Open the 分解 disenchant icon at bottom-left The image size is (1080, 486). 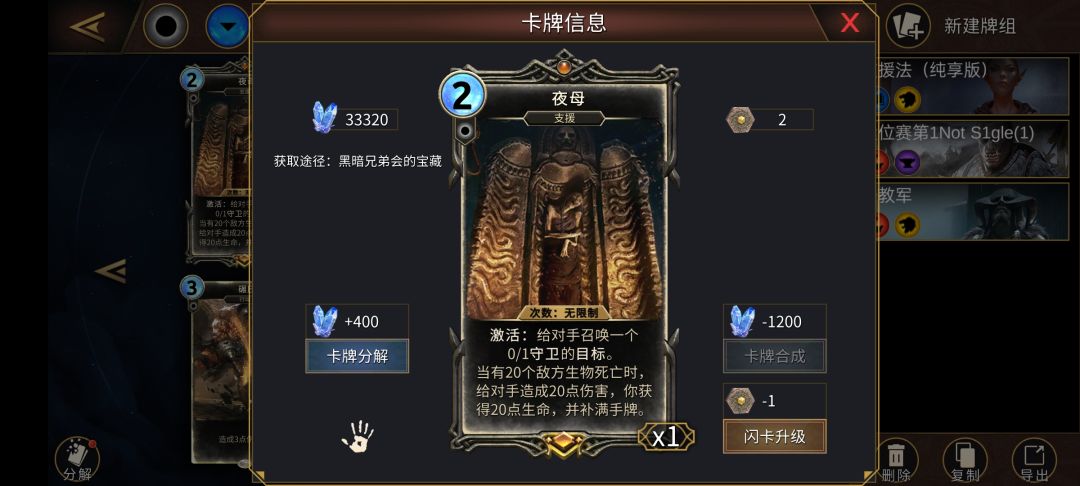(x=76, y=459)
